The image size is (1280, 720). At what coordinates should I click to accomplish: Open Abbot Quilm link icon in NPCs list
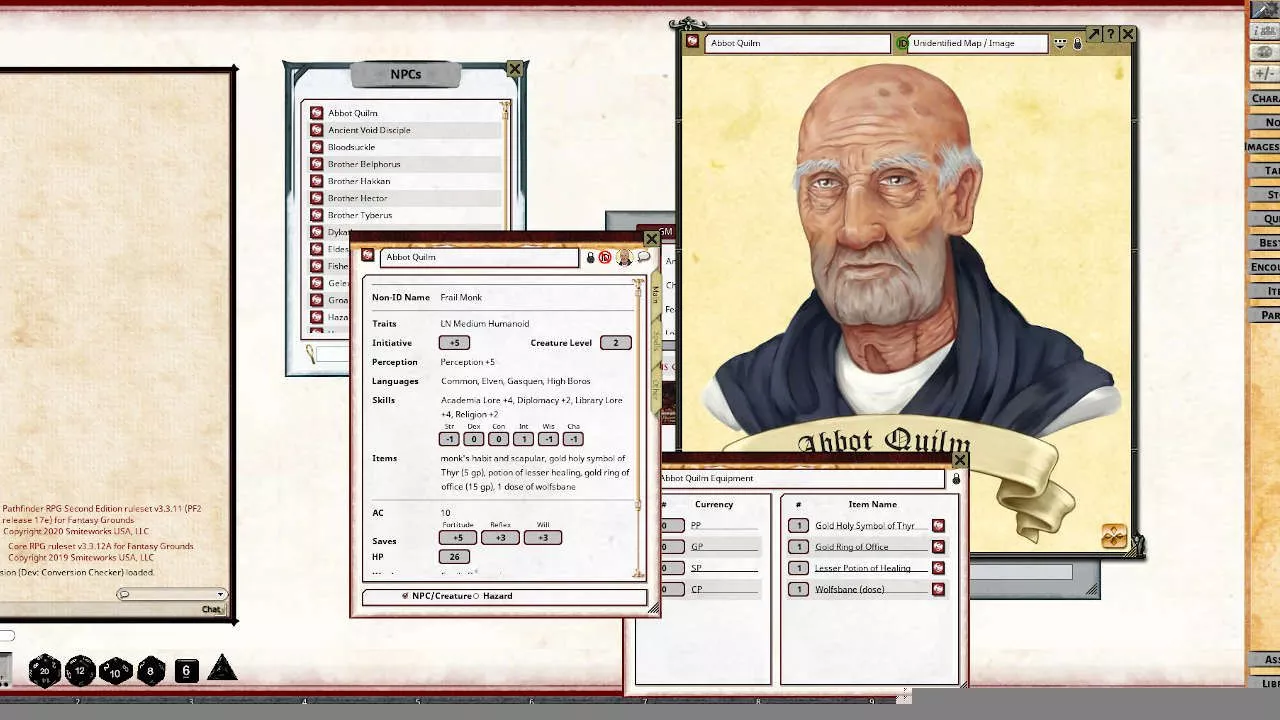316,113
